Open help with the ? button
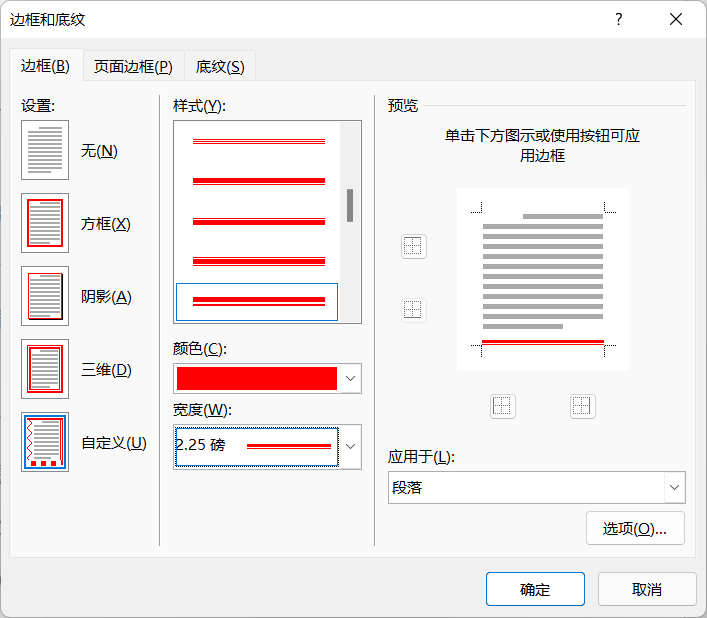Screen dimensions: 707x618 (x=619, y=19)
